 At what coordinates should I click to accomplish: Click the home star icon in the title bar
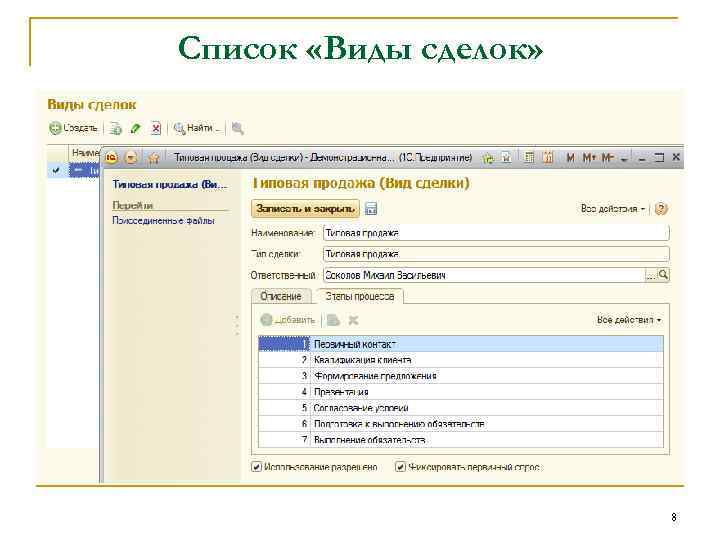click(x=153, y=158)
